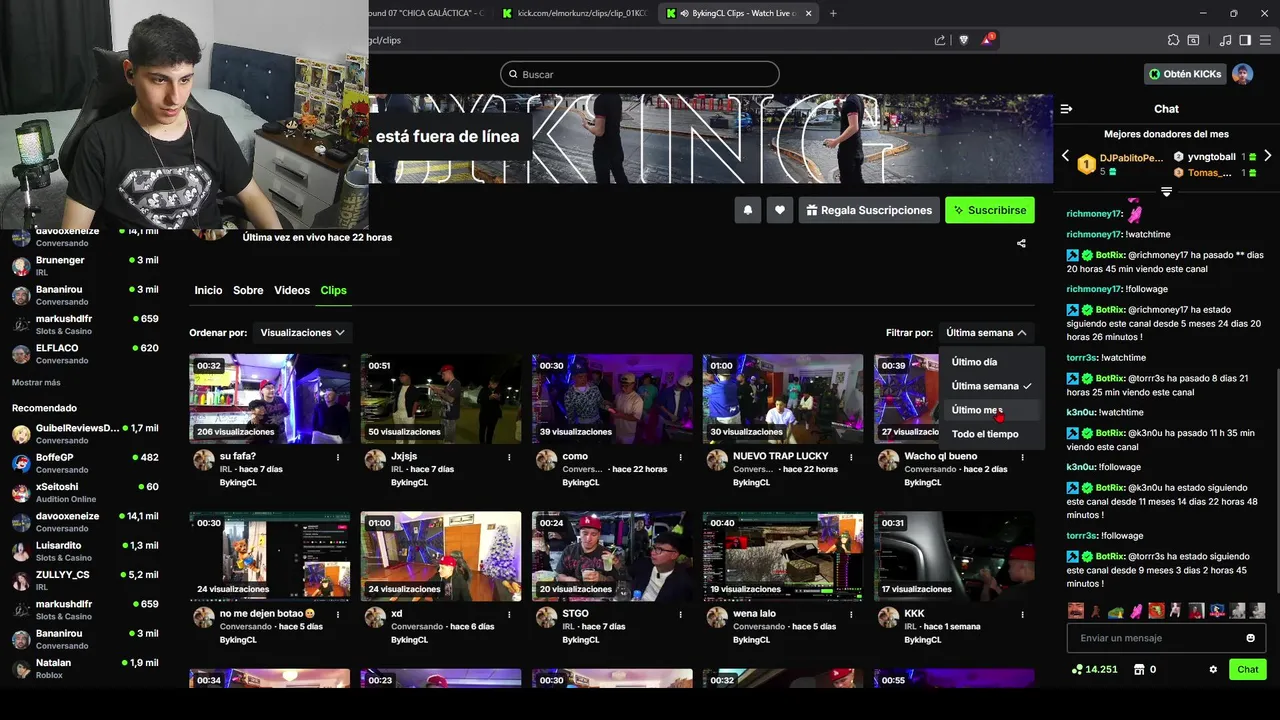The image size is (1280, 720).
Task: Open Brave Rewards triangle icon
Action: (x=988, y=39)
